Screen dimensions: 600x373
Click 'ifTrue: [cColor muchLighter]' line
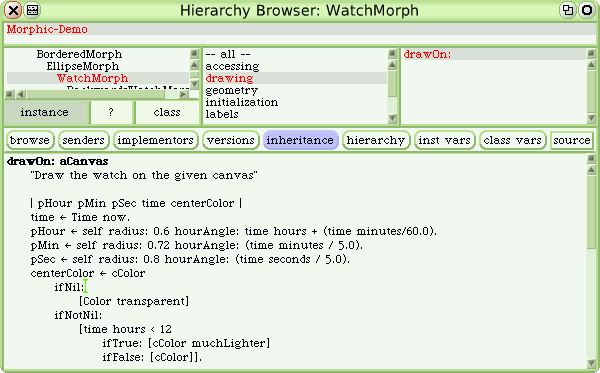(186, 343)
